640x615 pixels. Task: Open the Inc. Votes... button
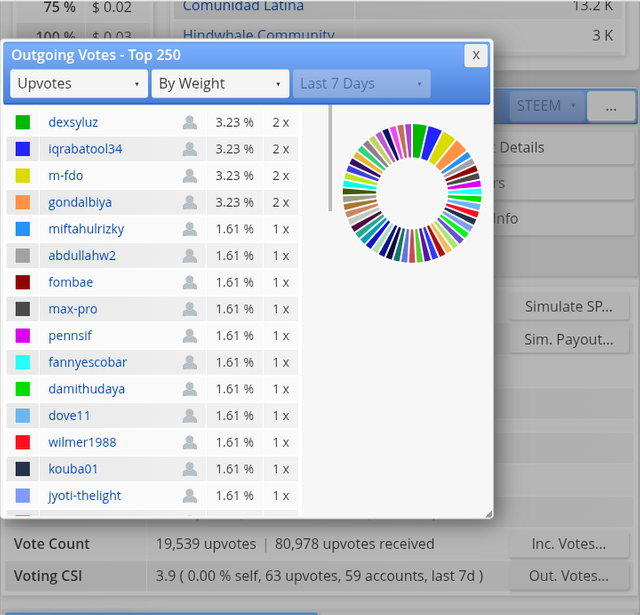pyautogui.click(x=569, y=544)
